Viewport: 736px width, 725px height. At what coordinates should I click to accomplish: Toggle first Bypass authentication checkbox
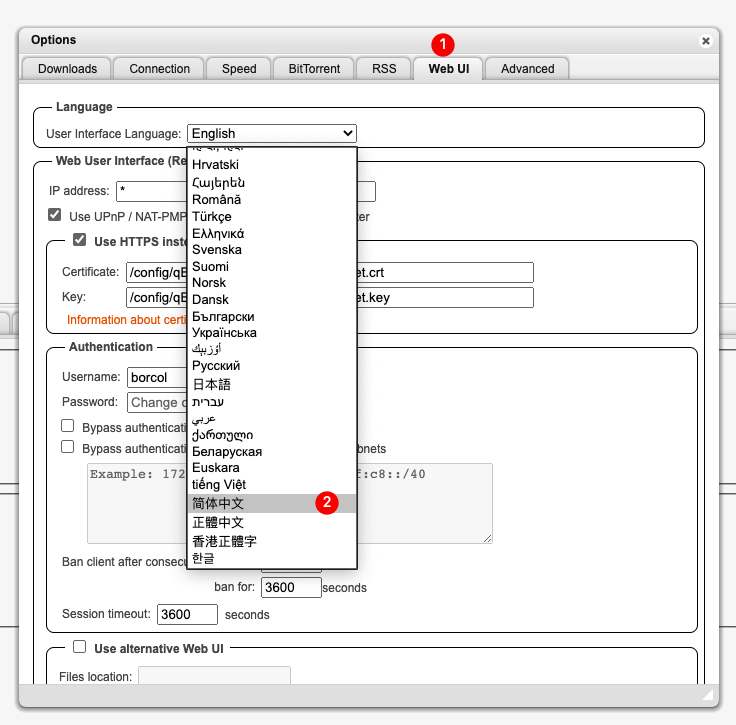[x=68, y=426]
